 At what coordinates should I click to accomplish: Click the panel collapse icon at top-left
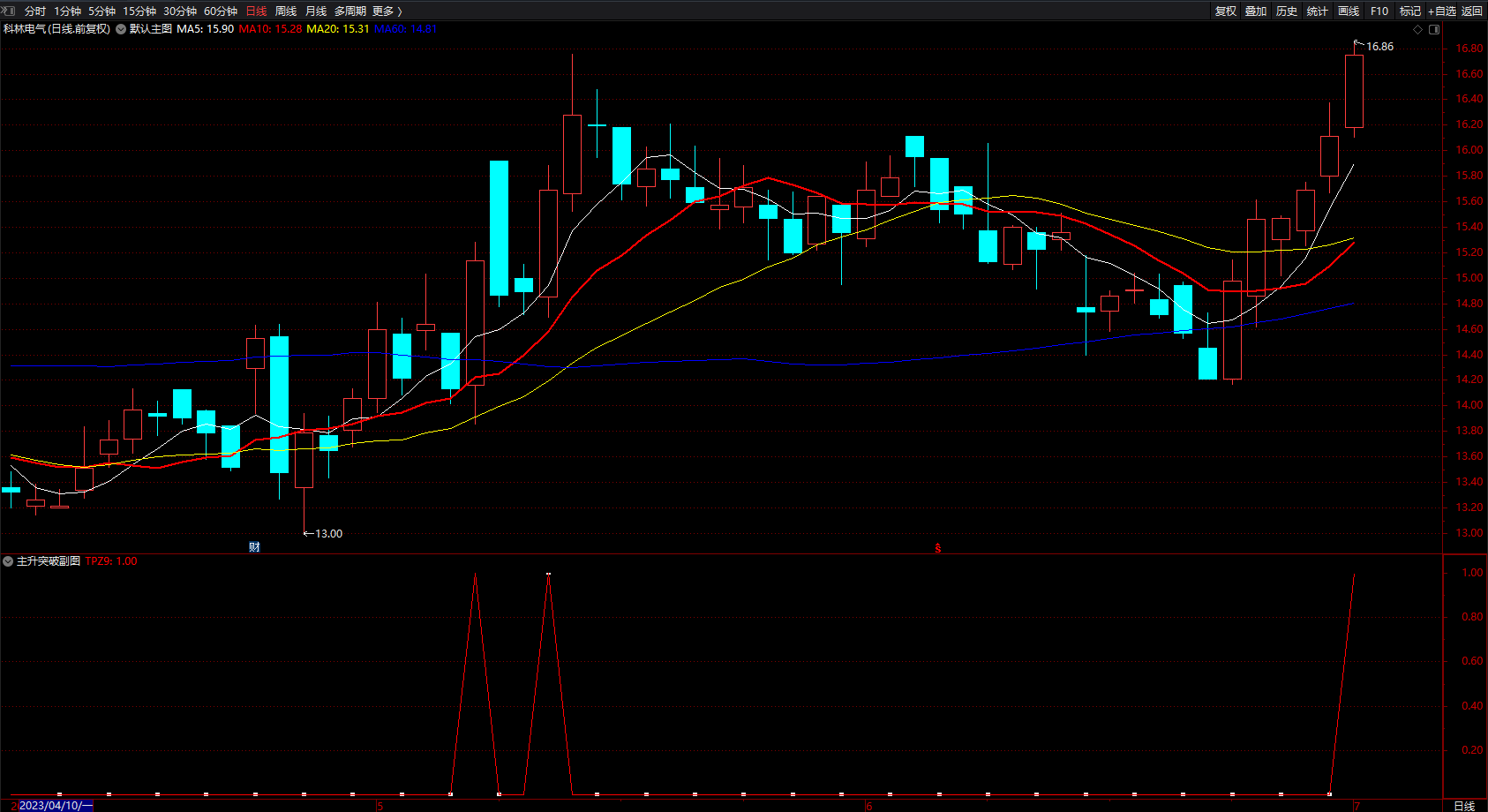[8, 11]
